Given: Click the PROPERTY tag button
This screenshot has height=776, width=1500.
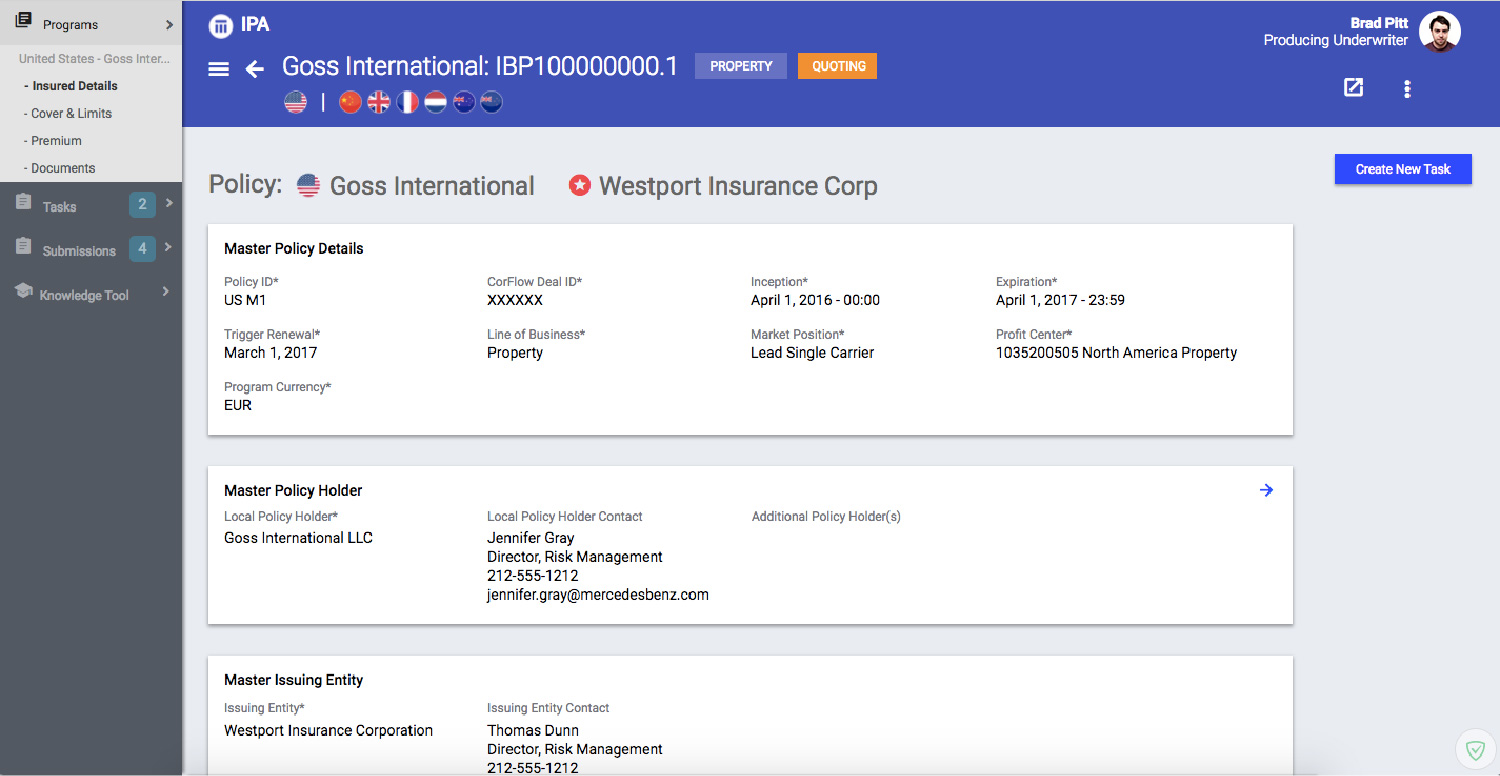Looking at the screenshot, I should click(741, 66).
